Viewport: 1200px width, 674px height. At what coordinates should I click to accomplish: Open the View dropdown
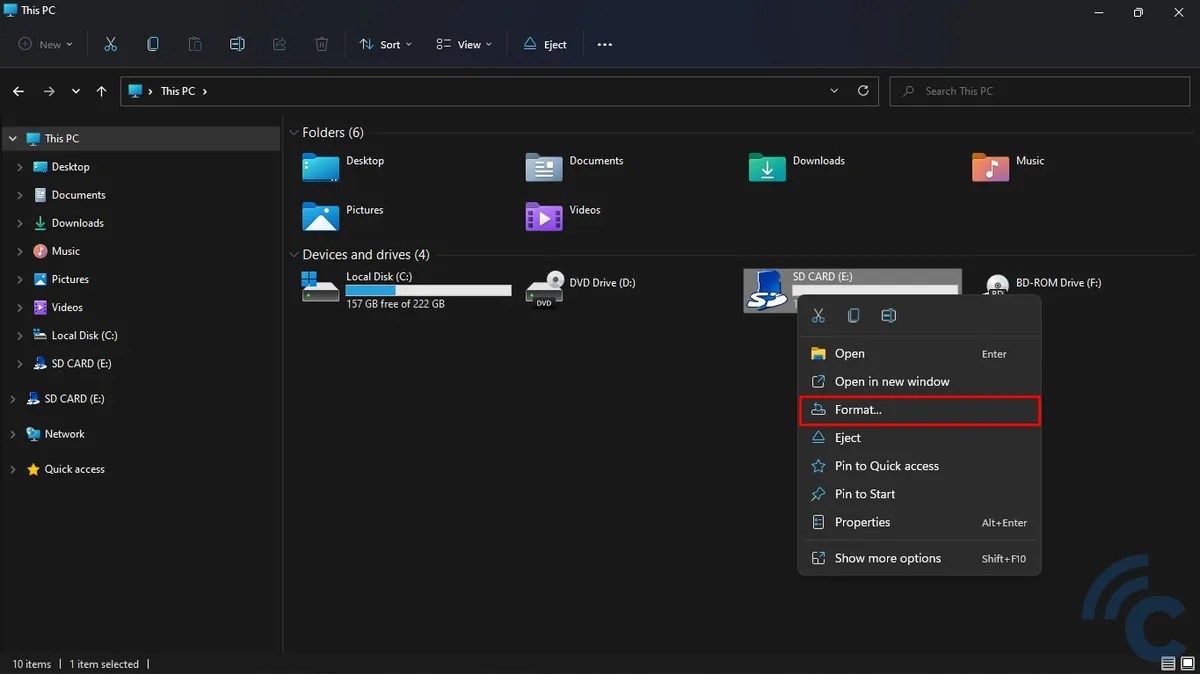click(464, 44)
